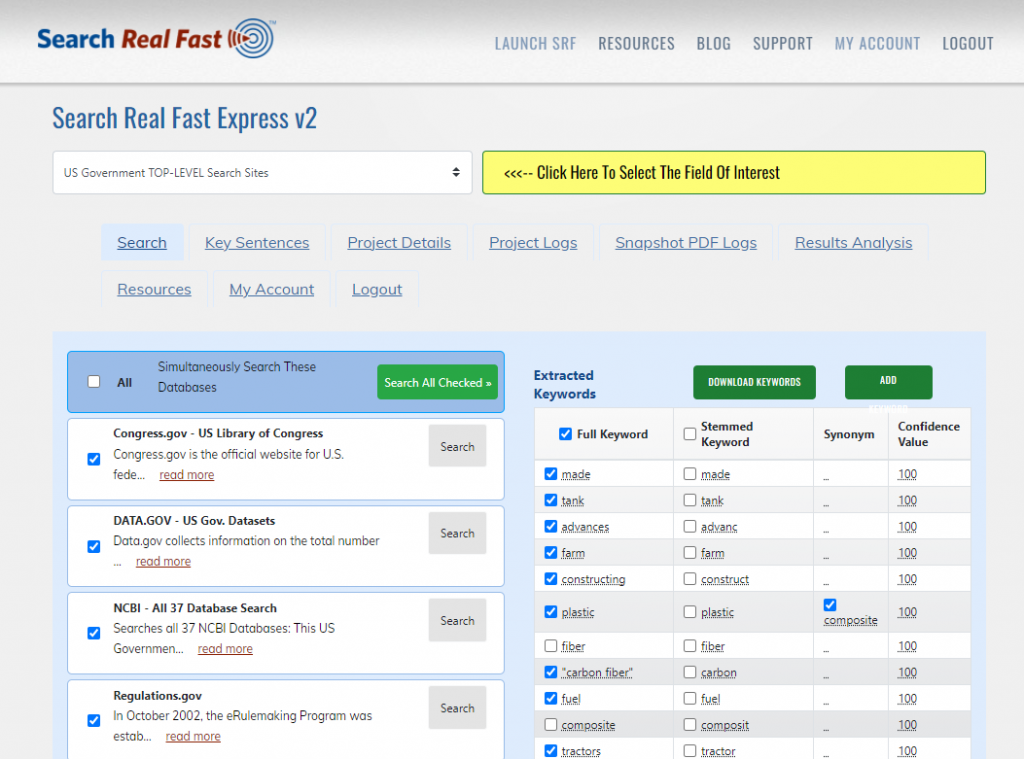The width and height of the screenshot is (1024, 759).
Task: Click the Logout tab
Action: coord(377,289)
